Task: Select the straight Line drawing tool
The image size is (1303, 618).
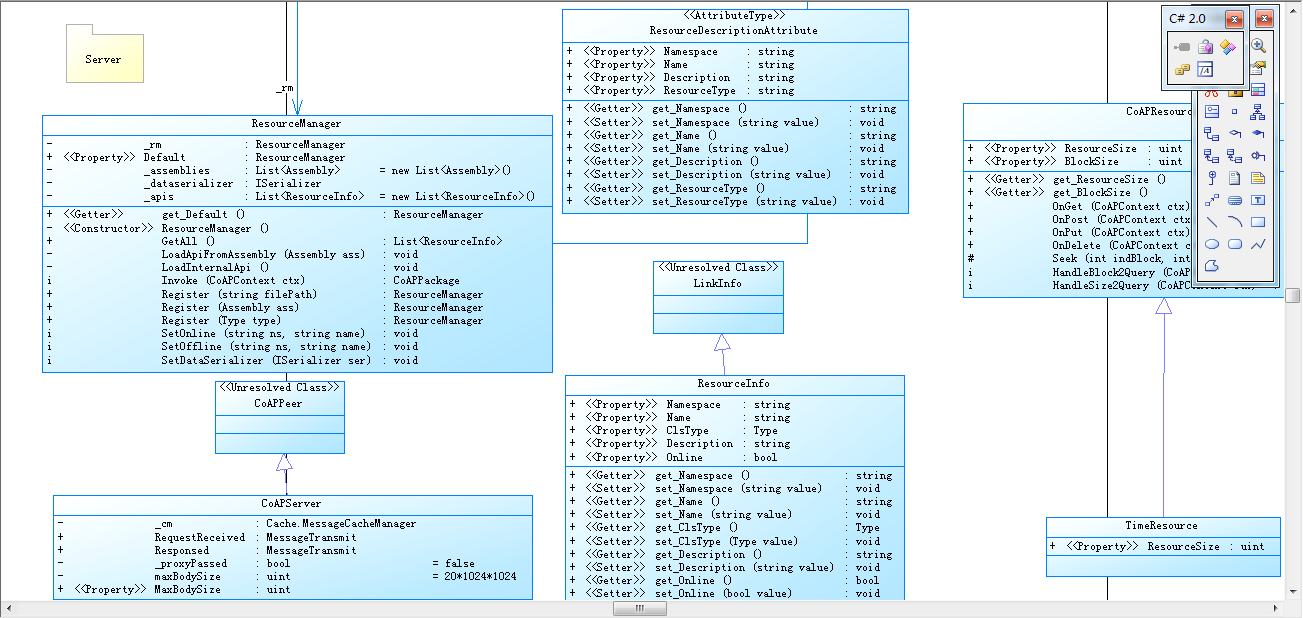Action: click(1211, 221)
